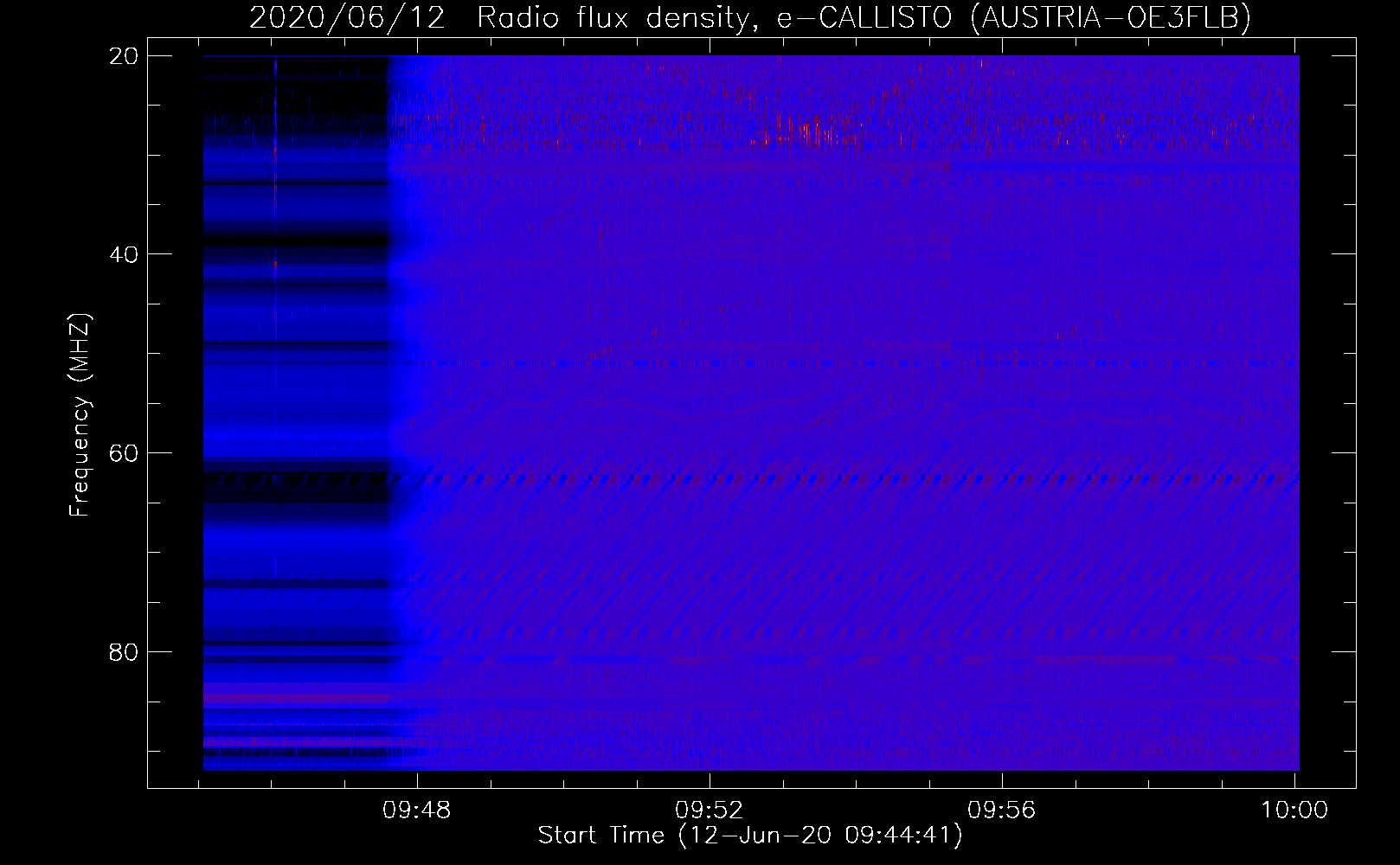
Task: Click the frequency tick label "80"
Action: (x=123, y=652)
